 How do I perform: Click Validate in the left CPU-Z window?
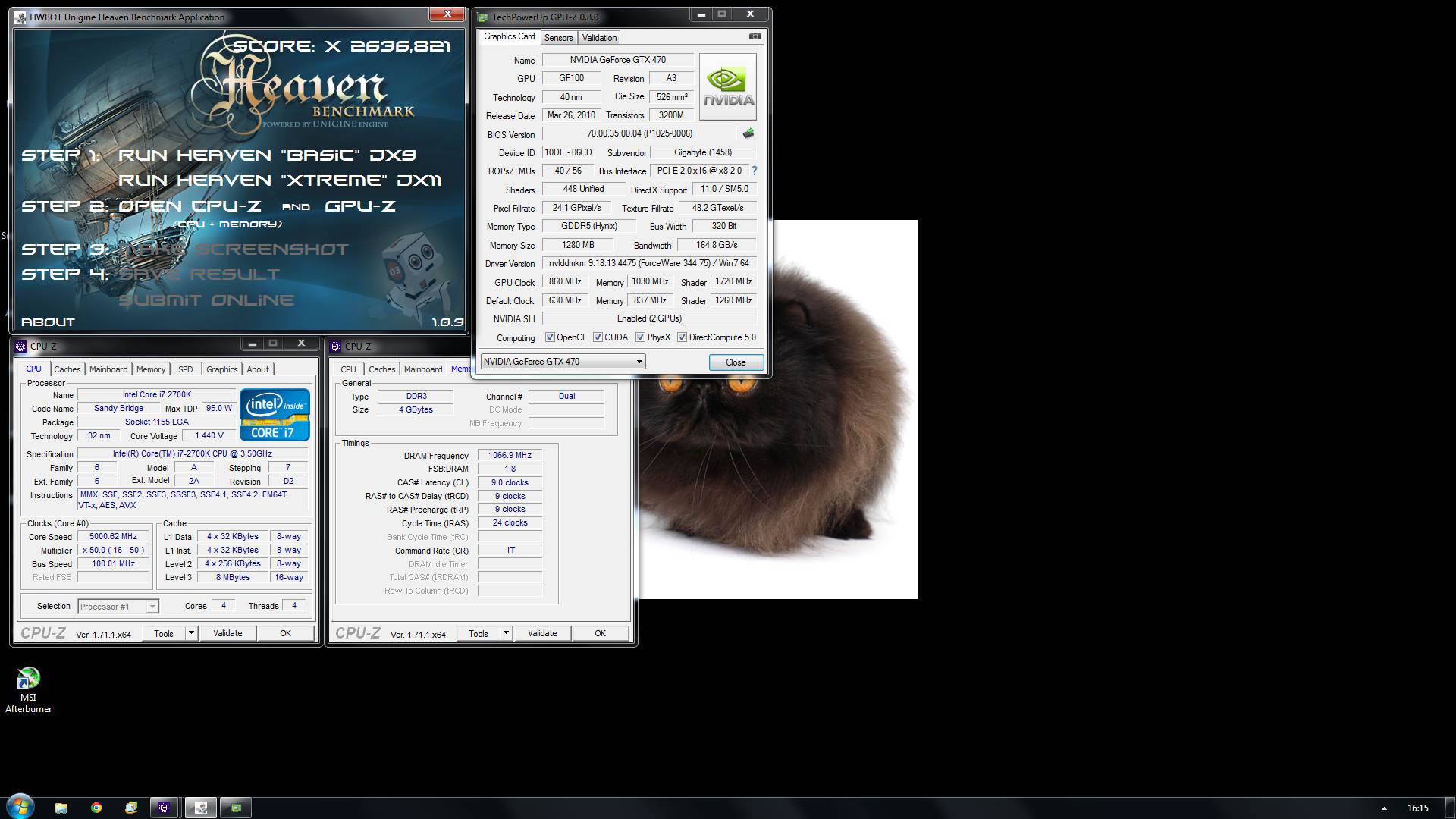[x=227, y=633]
